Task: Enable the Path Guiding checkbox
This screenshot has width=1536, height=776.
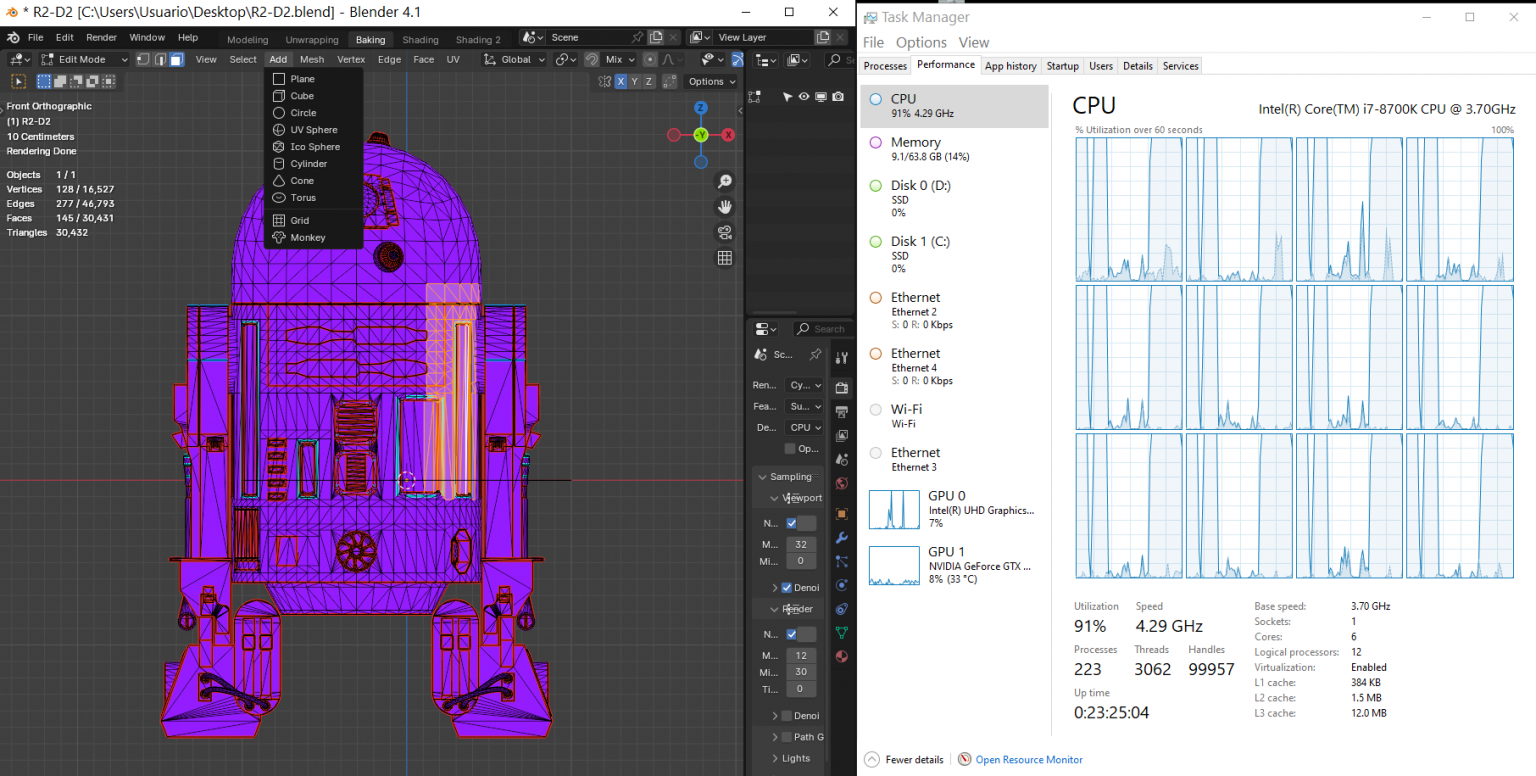Action: (786, 737)
